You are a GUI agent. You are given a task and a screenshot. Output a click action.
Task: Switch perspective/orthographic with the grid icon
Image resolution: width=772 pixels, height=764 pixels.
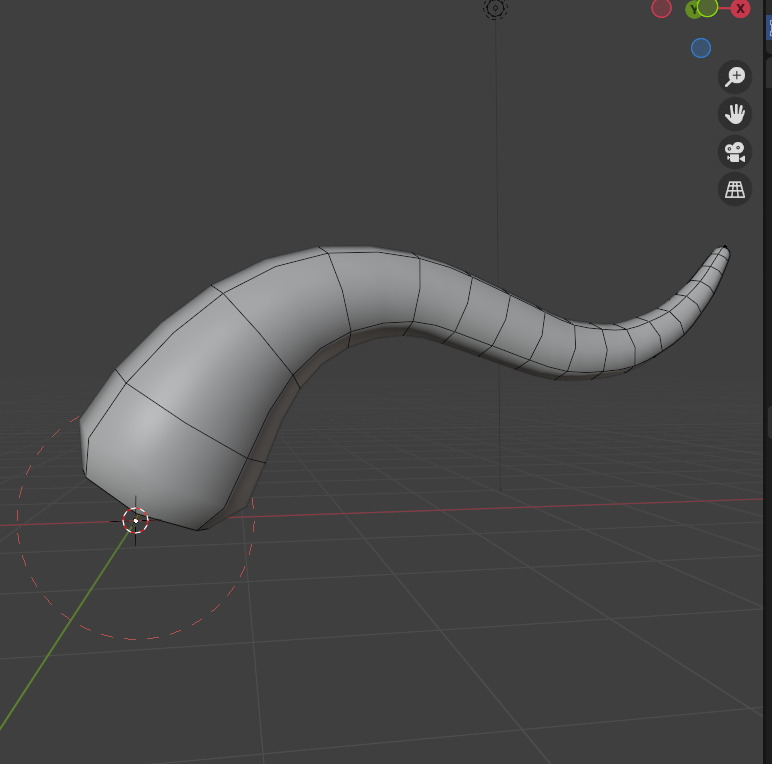click(x=735, y=189)
